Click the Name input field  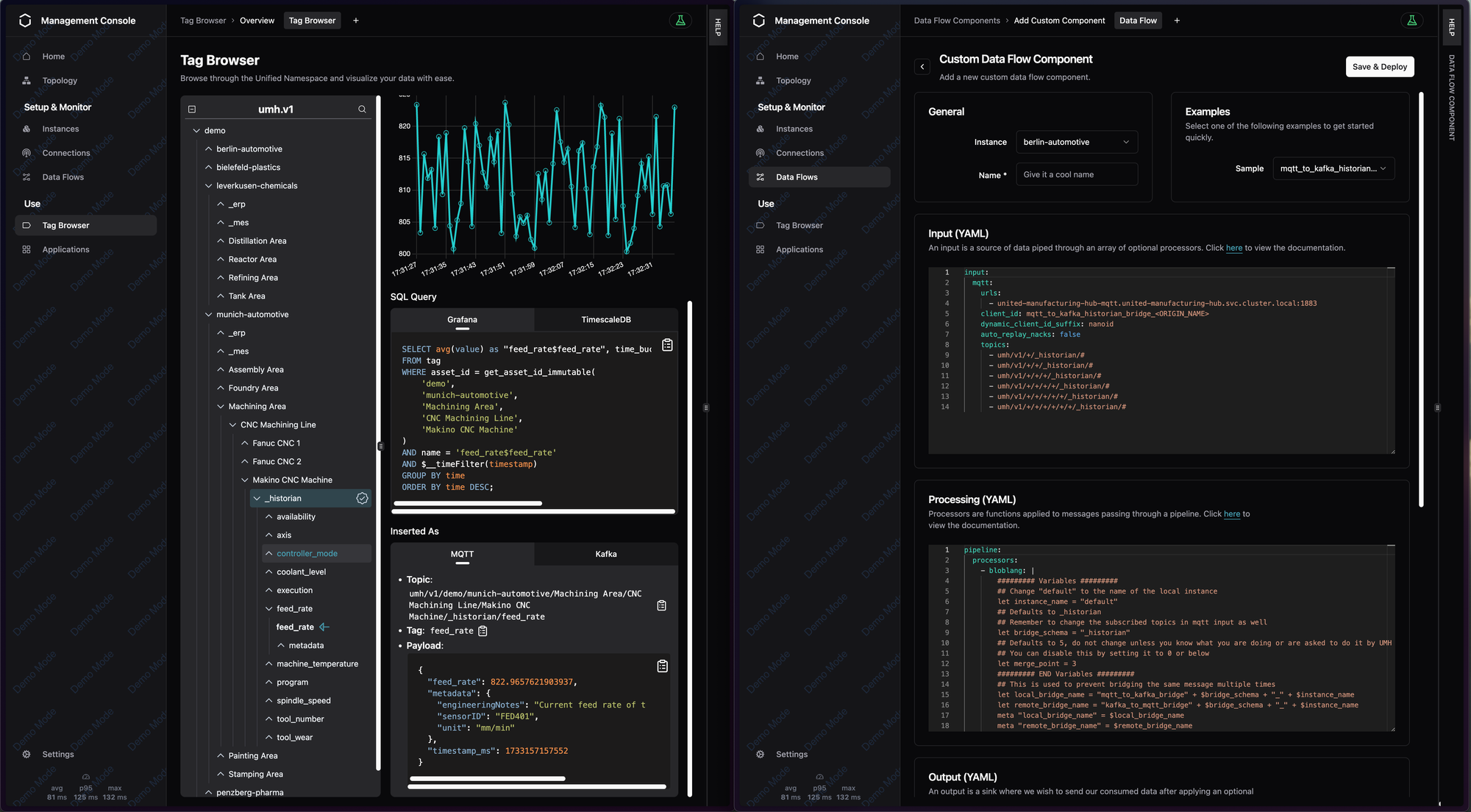[x=1076, y=175]
